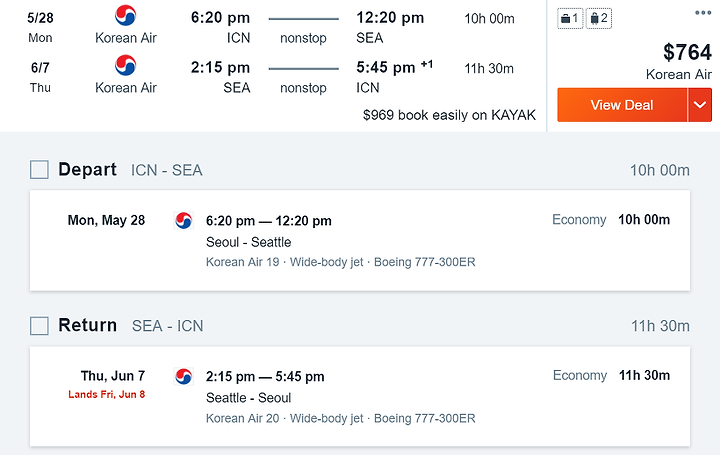Click airline logo in Seoul - Seattle segment
The height and width of the screenshot is (455, 720).
click(x=184, y=220)
